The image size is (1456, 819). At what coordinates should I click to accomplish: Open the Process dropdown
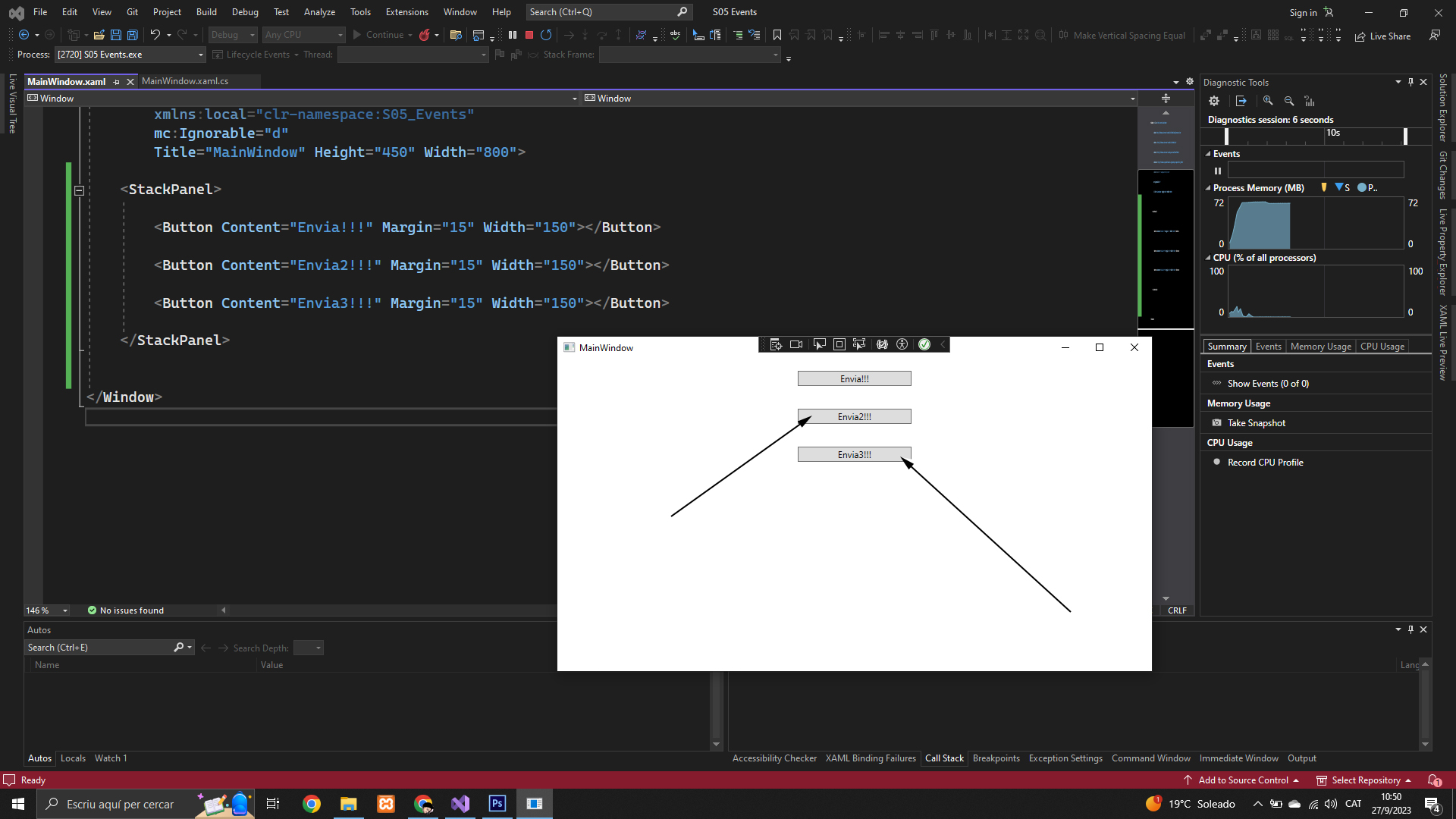point(201,55)
